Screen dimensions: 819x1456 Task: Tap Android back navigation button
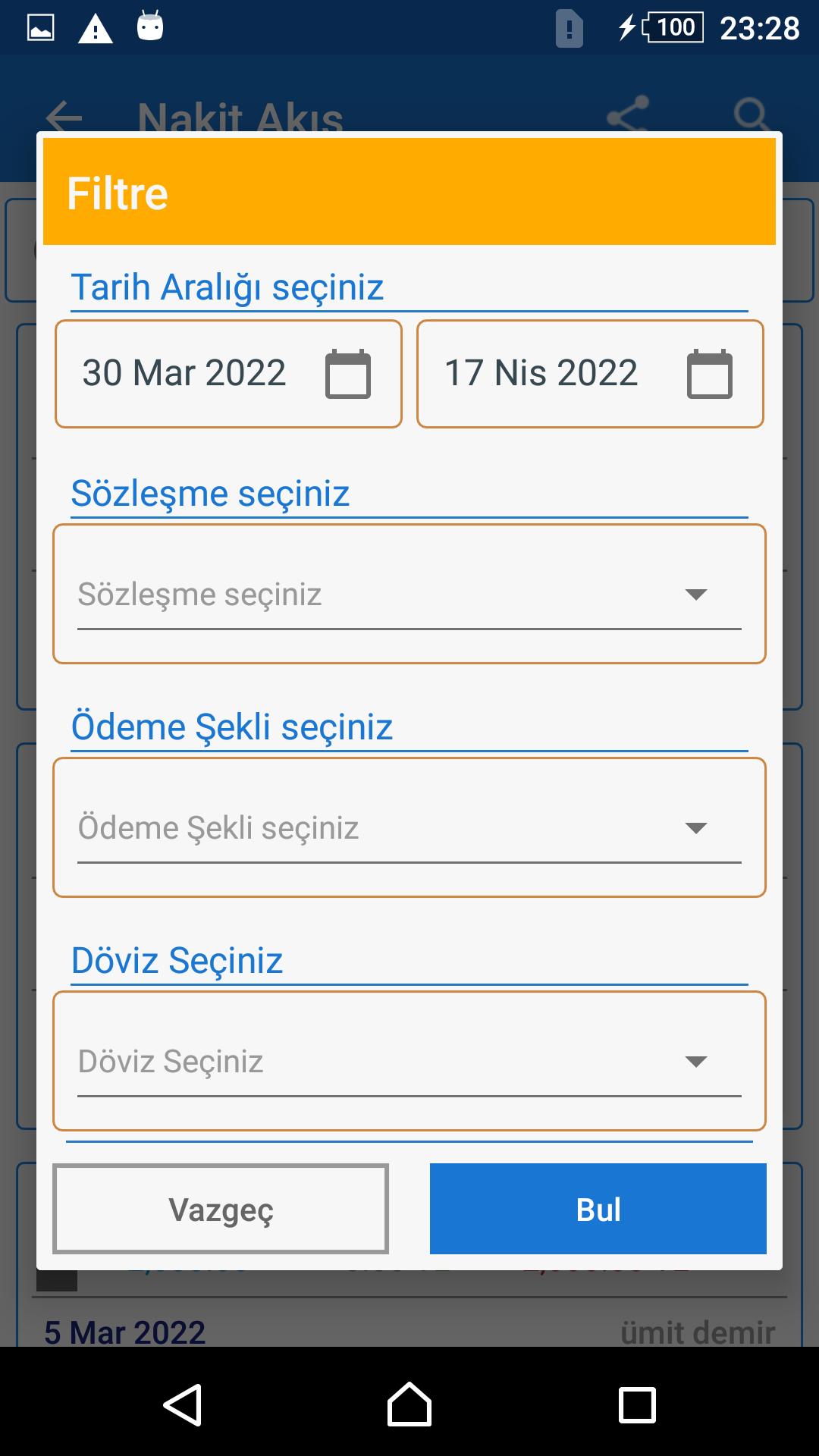coord(183,1405)
